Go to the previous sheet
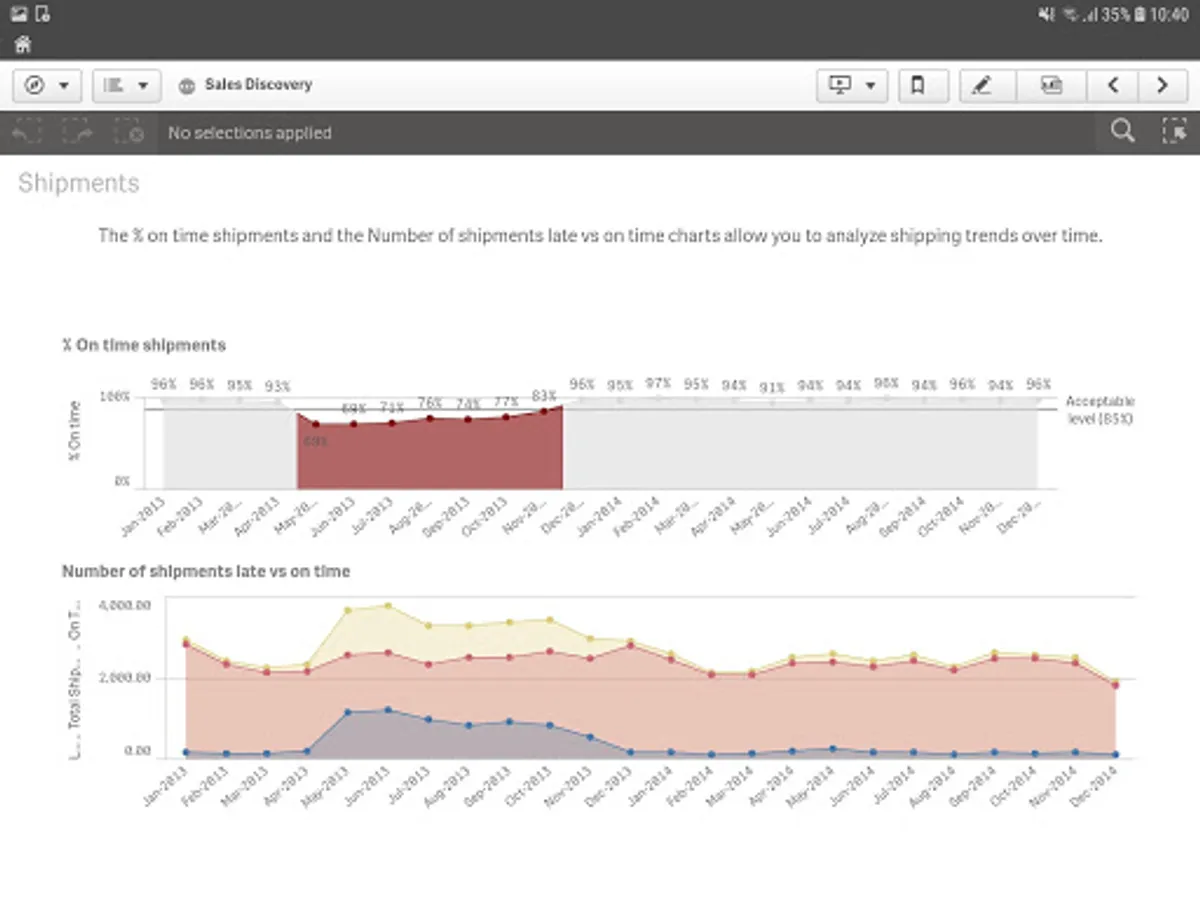Image resolution: width=1200 pixels, height=900 pixels. 1113,86
